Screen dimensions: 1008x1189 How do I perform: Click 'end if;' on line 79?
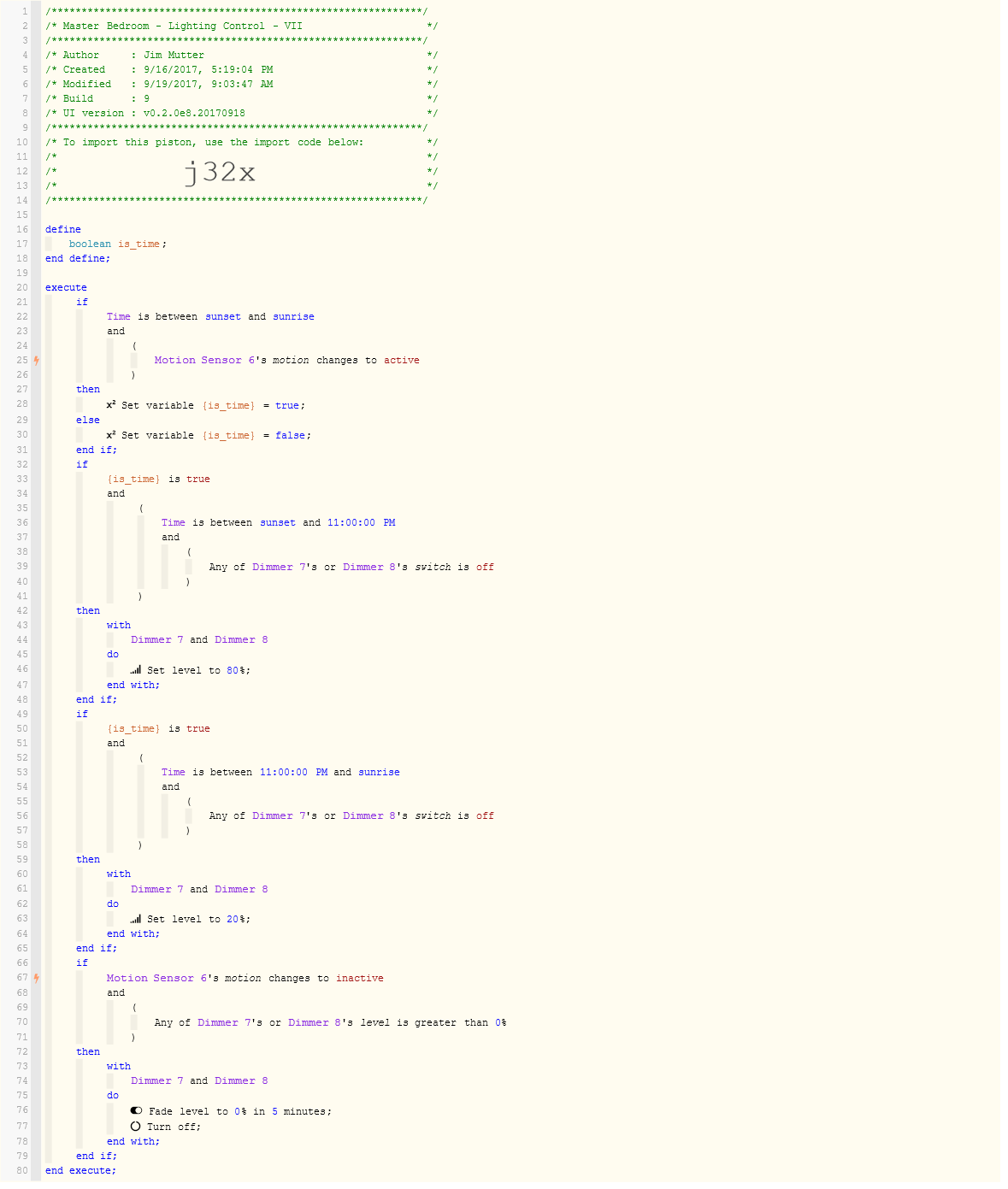pyautogui.click(x=97, y=1156)
